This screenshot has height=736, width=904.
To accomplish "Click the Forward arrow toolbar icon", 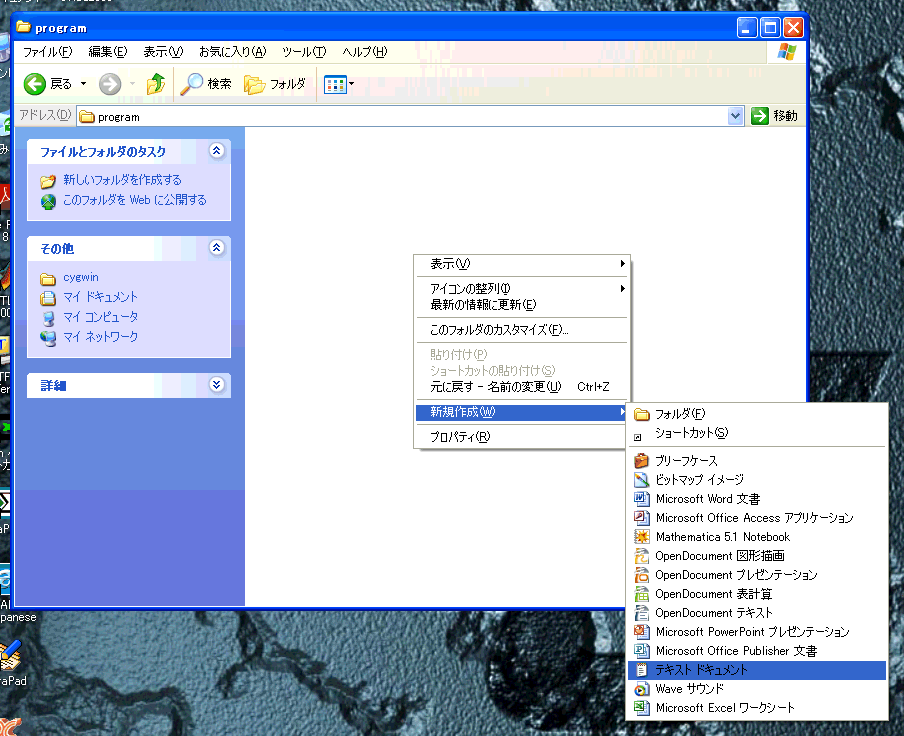I will pyautogui.click(x=110, y=84).
